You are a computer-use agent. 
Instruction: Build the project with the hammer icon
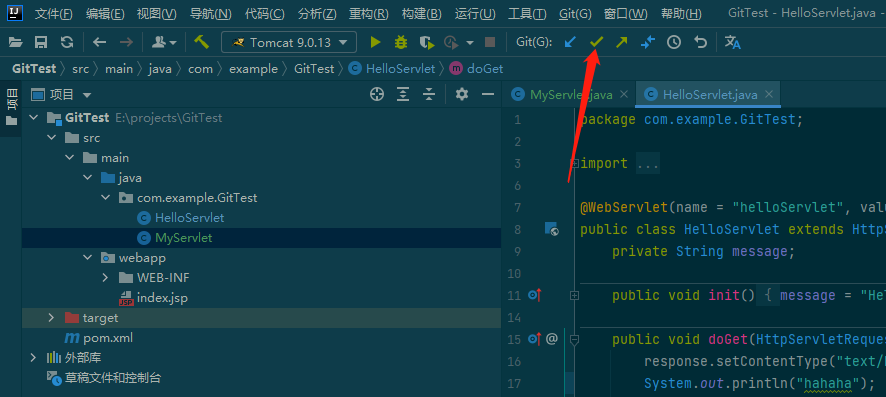coord(202,42)
